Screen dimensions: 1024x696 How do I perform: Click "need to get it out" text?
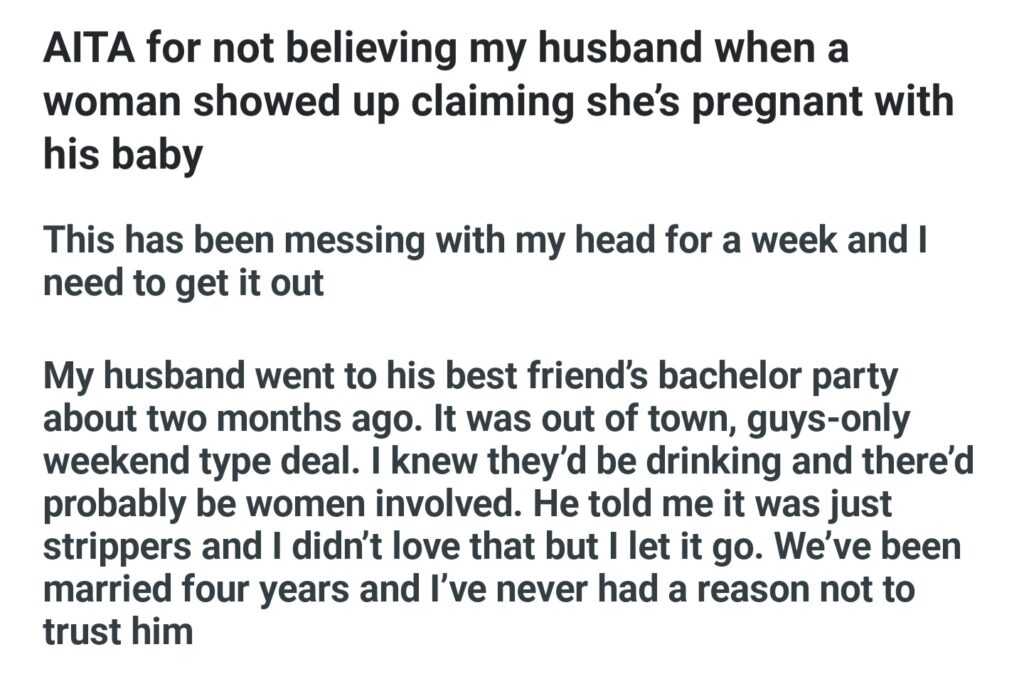tap(184, 282)
